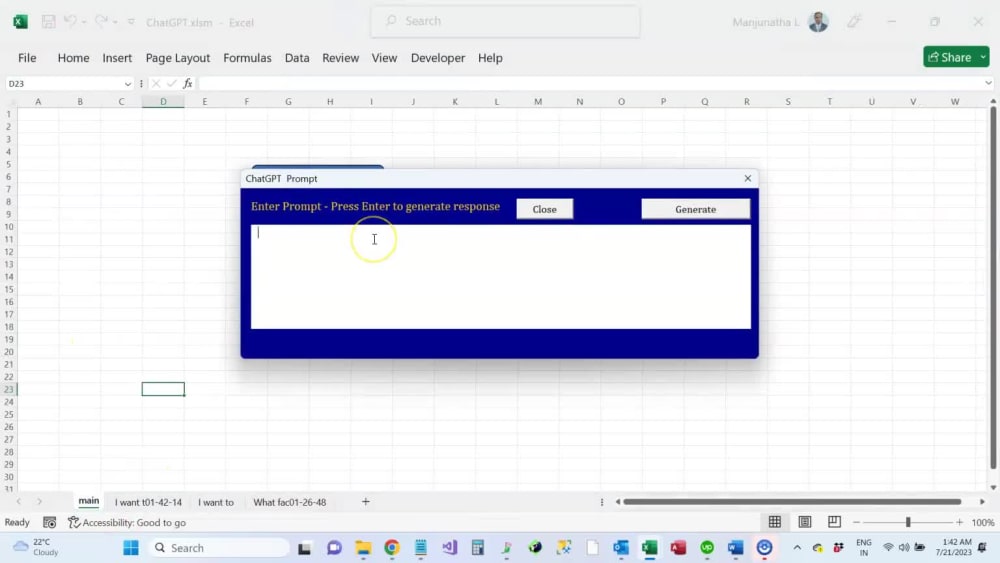Click Accessibility: Good to go status

click(127, 522)
